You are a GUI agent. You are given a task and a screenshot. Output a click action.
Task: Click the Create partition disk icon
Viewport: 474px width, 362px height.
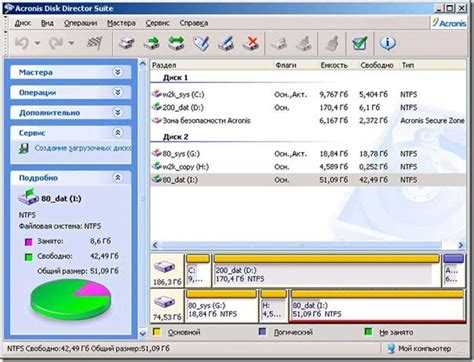point(127,43)
